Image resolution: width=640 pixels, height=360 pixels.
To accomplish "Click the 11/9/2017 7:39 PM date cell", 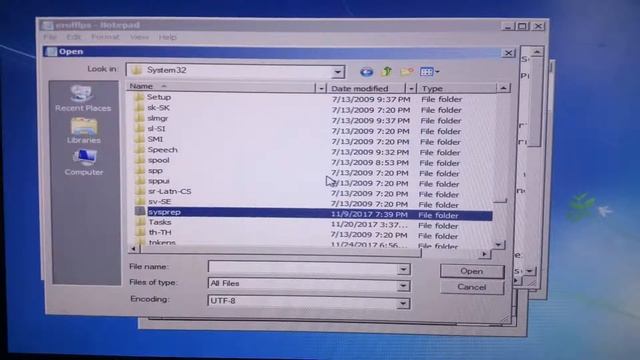I will tap(369, 214).
